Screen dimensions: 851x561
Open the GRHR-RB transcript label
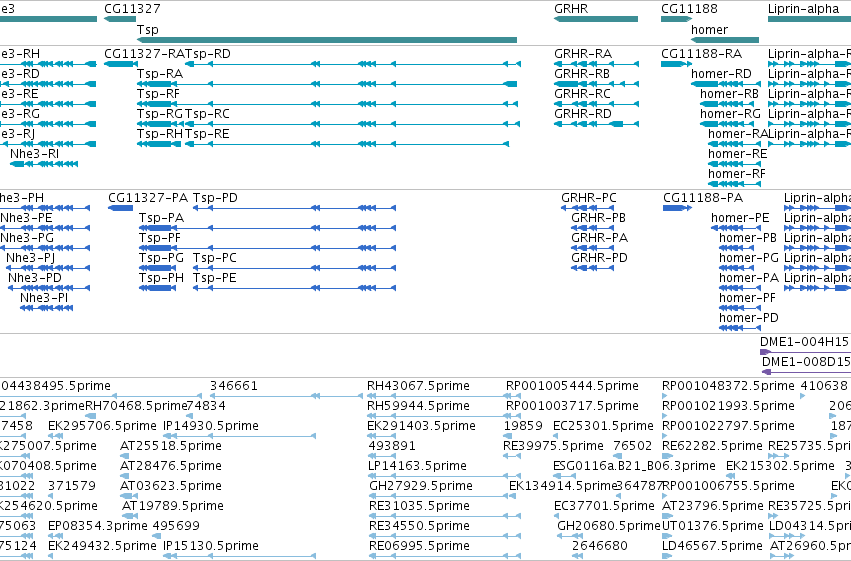[582, 74]
